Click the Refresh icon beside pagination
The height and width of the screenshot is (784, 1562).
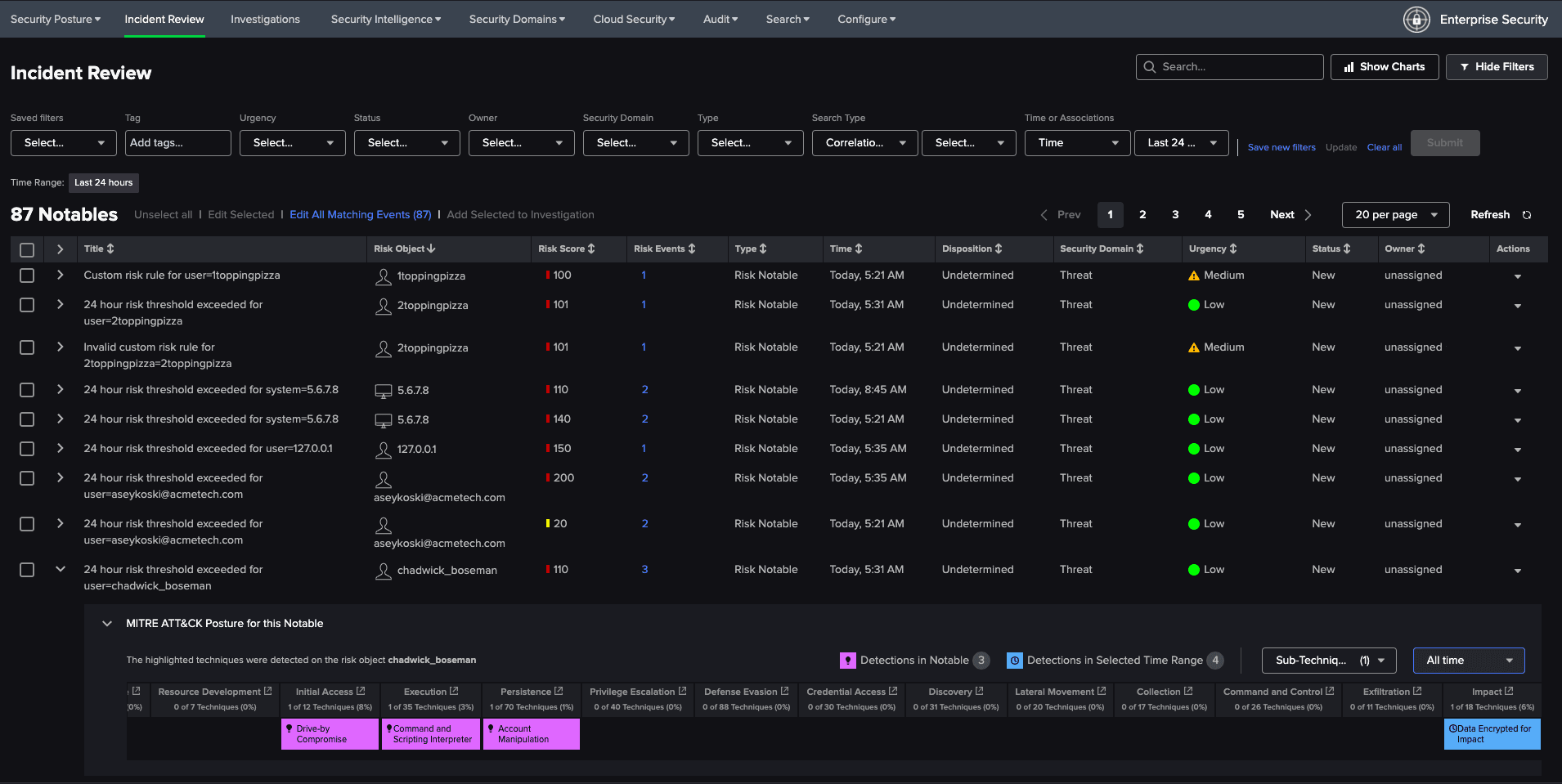click(x=1526, y=214)
